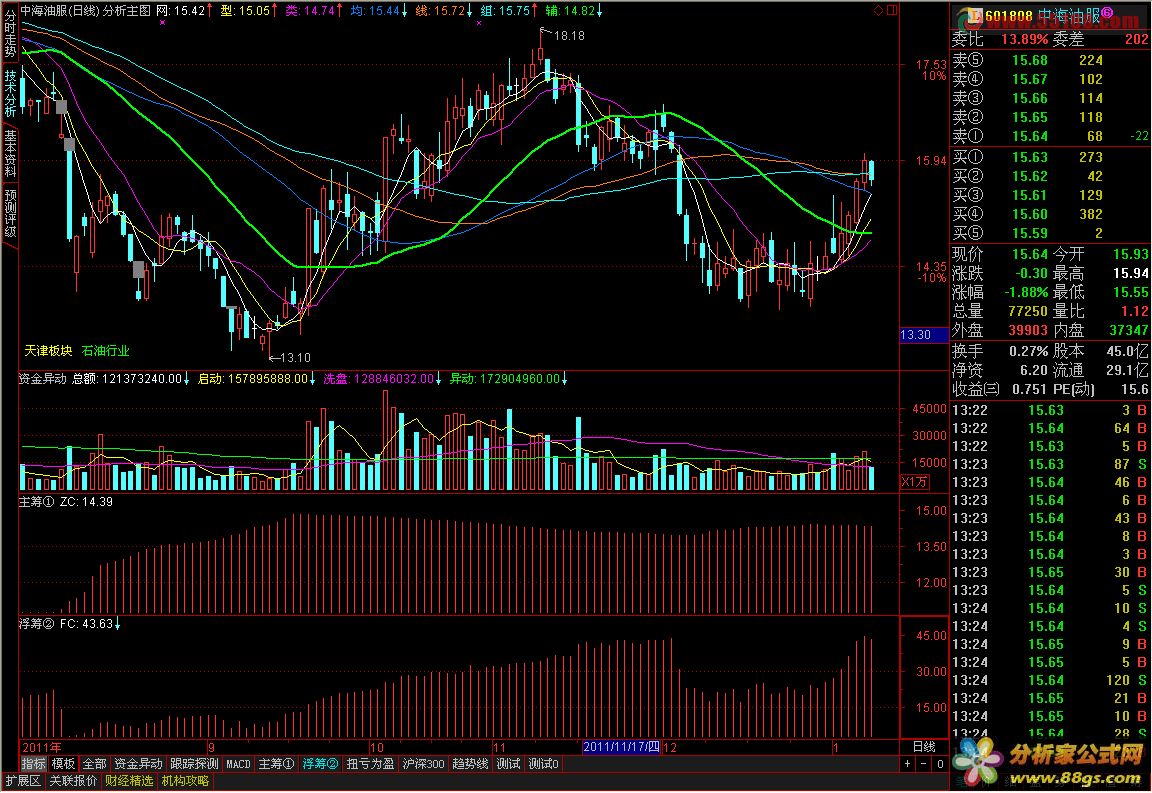Select the 模板 tab
Viewport: 1152px width, 793px height.
[x=63, y=764]
